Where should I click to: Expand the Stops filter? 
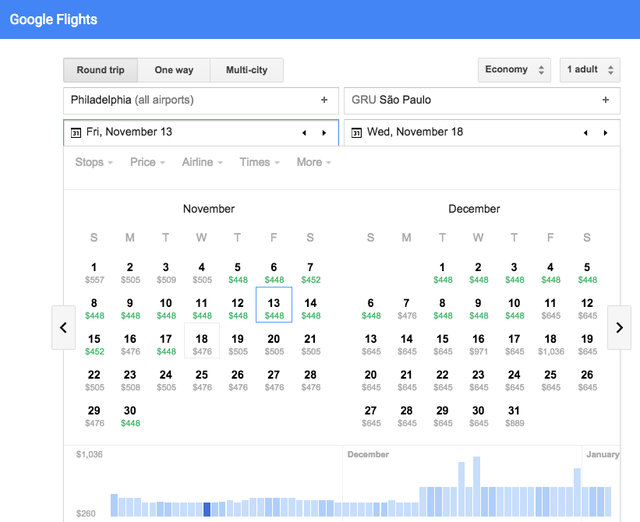pyautogui.click(x=94, y=162)
